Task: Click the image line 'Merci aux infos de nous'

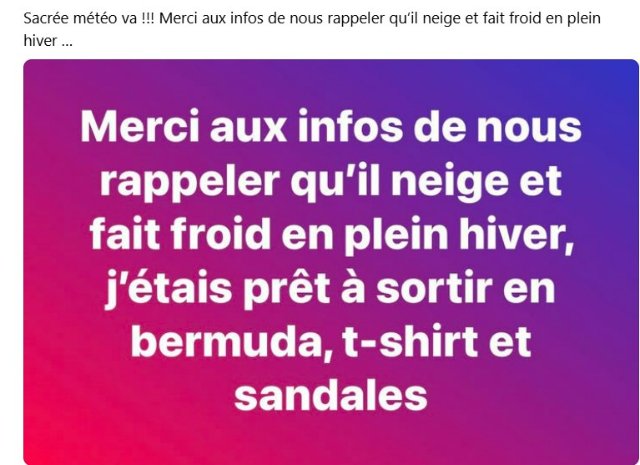Action: (x=331, y=127)
